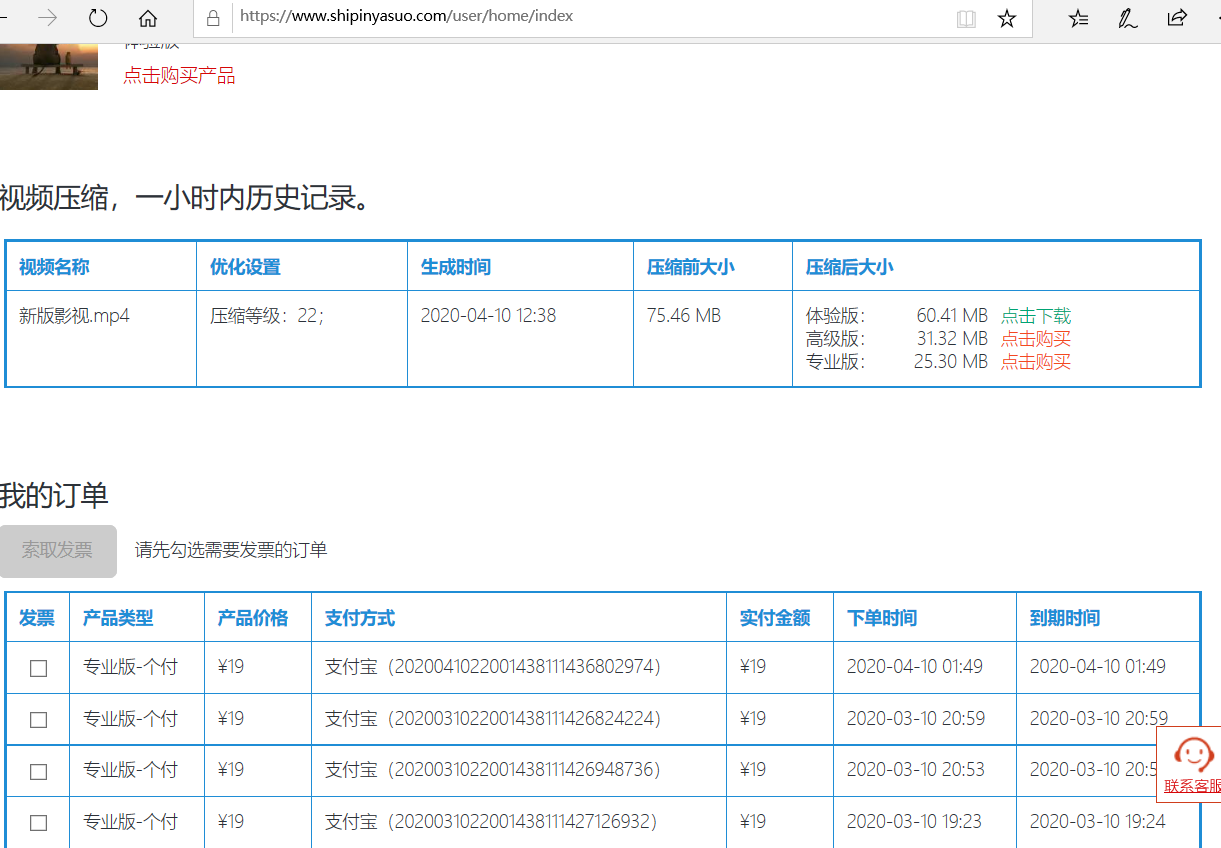The height and width of the screenshot is (848, 1221).
Task: Open the favorites hub icon
Action: click(x=1078, y=18)
